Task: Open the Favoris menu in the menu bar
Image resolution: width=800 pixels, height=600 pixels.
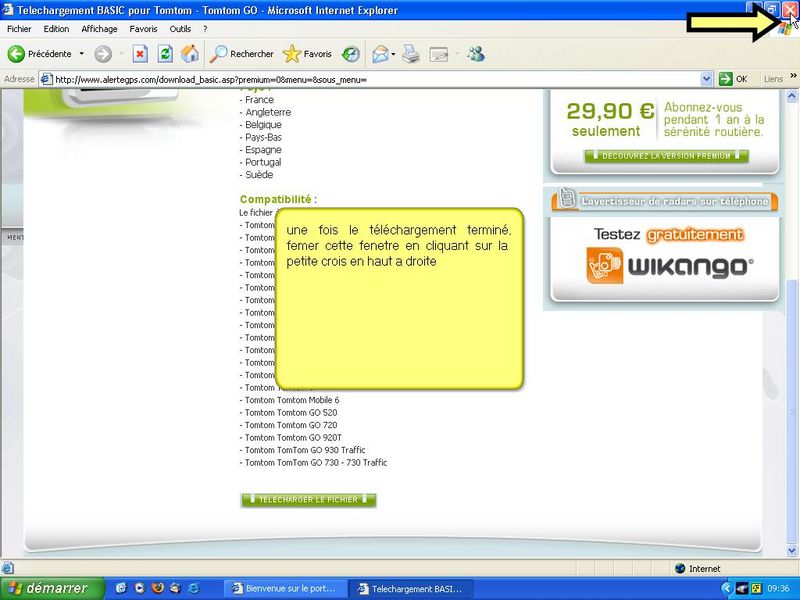Action: [x=143, y=29]
